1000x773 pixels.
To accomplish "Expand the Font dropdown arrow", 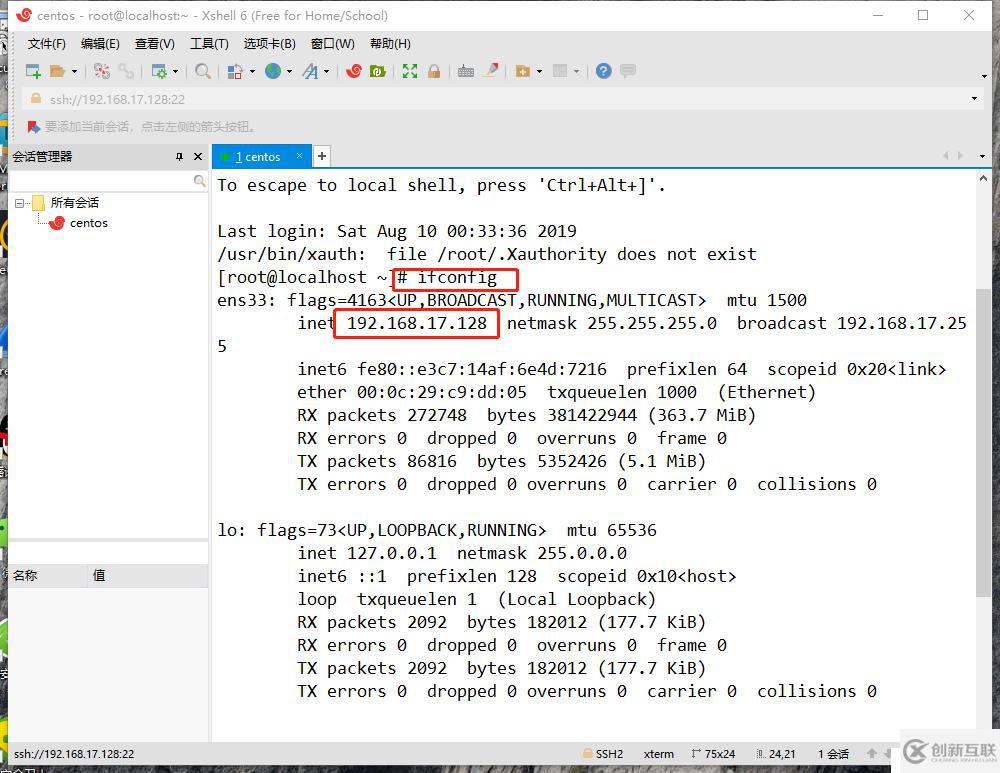I will 327,71.
